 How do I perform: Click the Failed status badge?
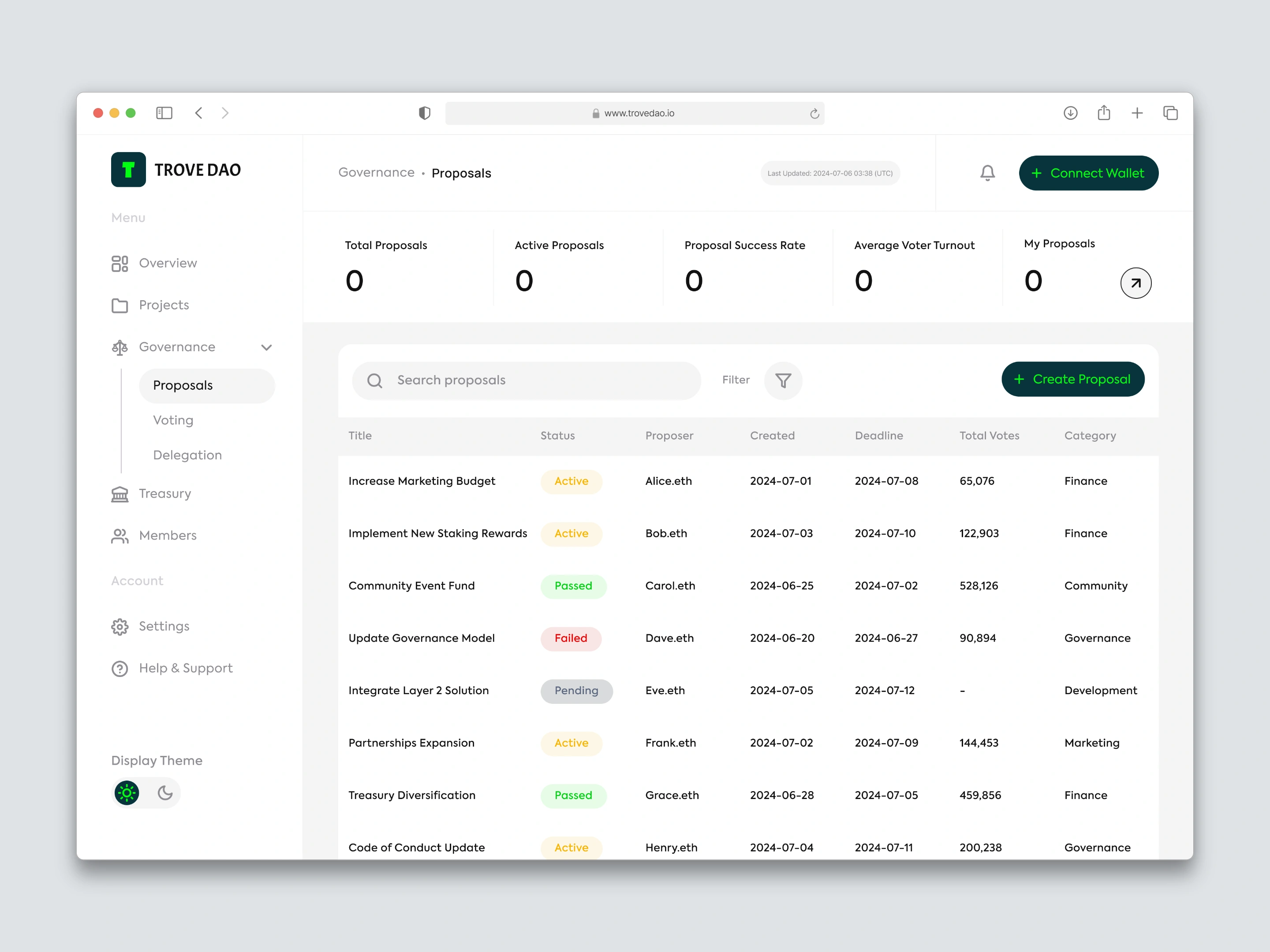click(x=571, y=639)
